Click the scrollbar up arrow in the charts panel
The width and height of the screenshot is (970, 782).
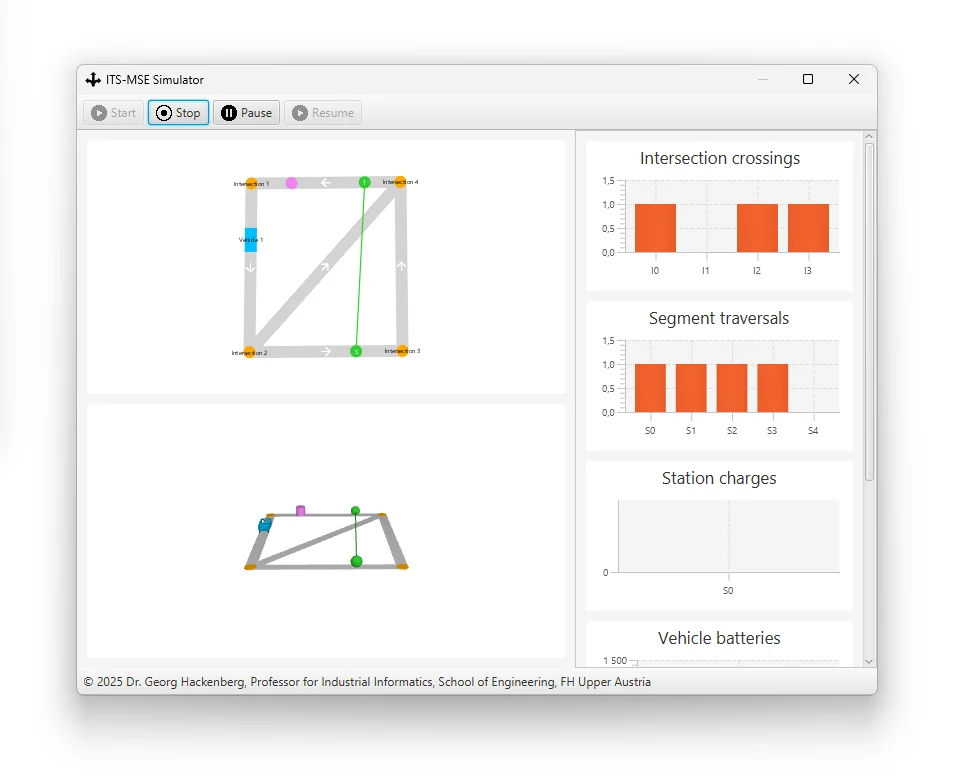(x=869, y=136)
